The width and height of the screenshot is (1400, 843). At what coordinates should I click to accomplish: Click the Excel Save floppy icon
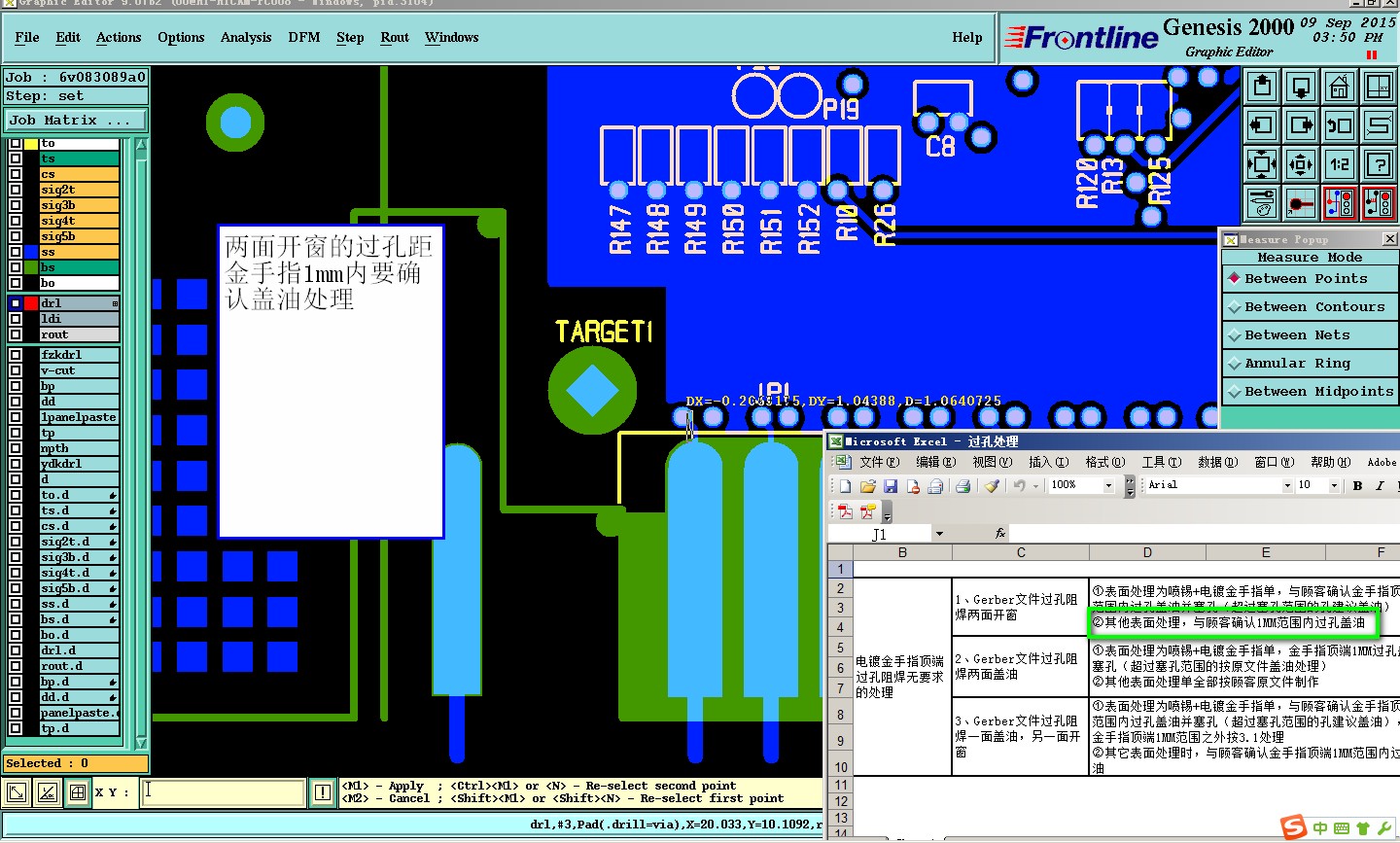click(890, 485)
